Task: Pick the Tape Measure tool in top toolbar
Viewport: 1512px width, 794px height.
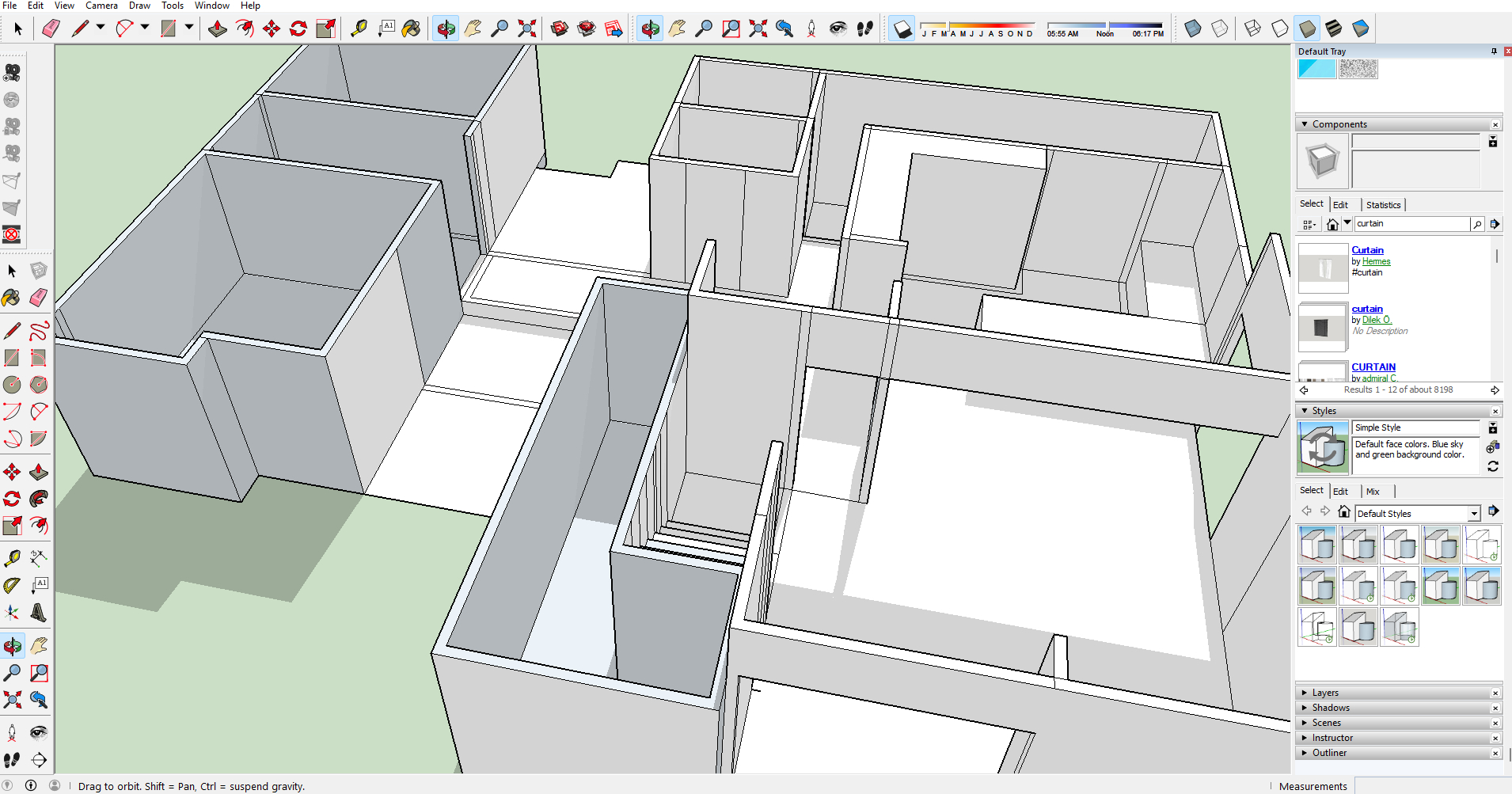Action: (x=359, y=29)
